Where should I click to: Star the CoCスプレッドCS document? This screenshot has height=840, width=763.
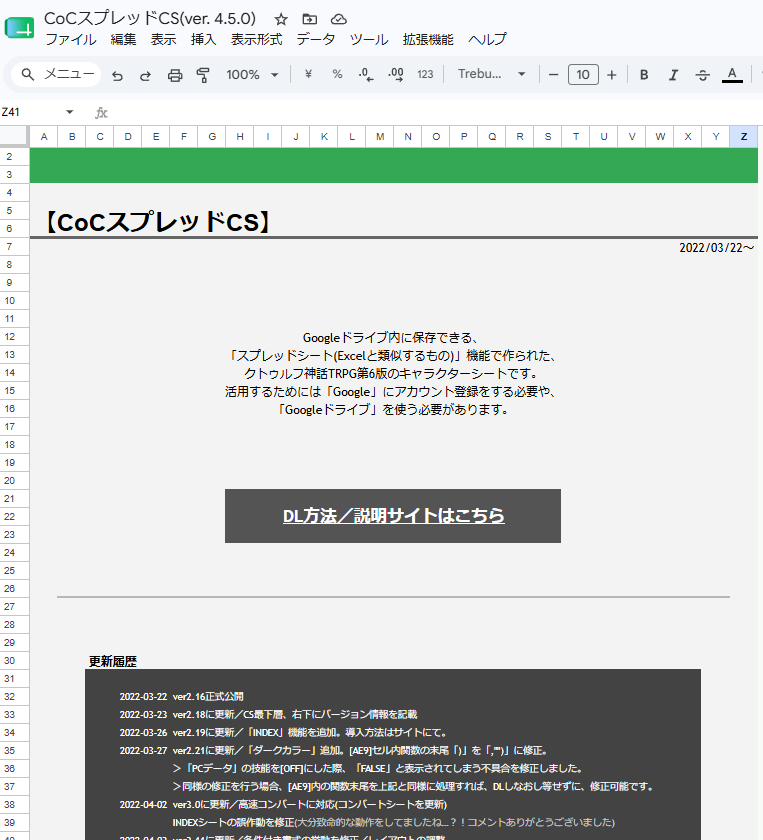281,20
